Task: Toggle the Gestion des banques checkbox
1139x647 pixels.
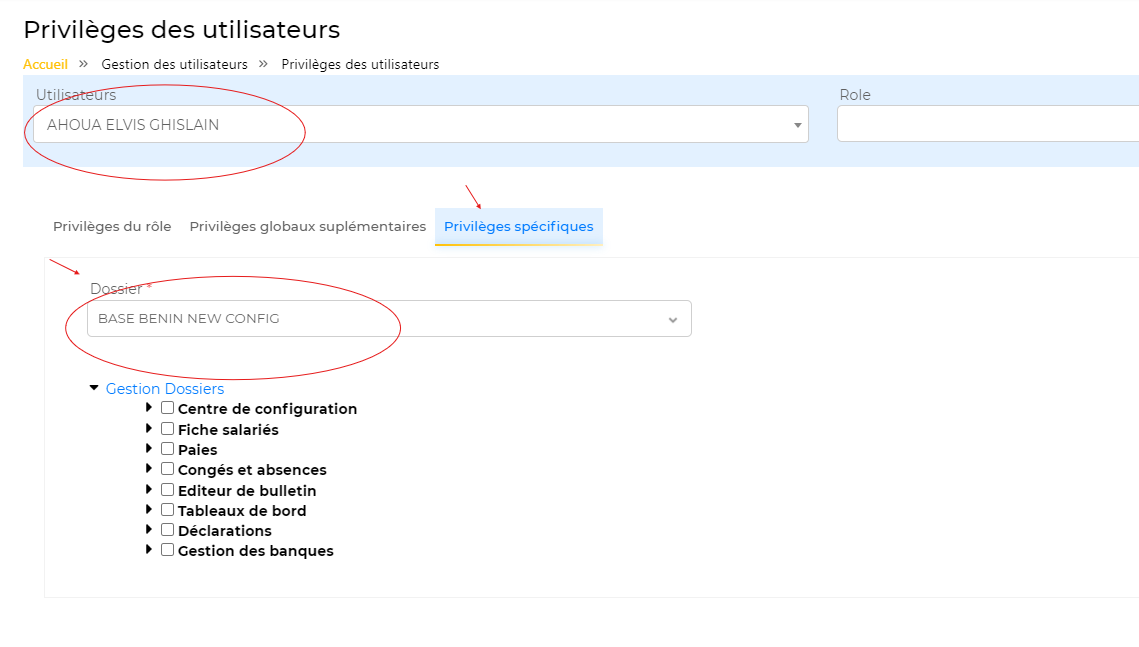Action: pos(168,549)
